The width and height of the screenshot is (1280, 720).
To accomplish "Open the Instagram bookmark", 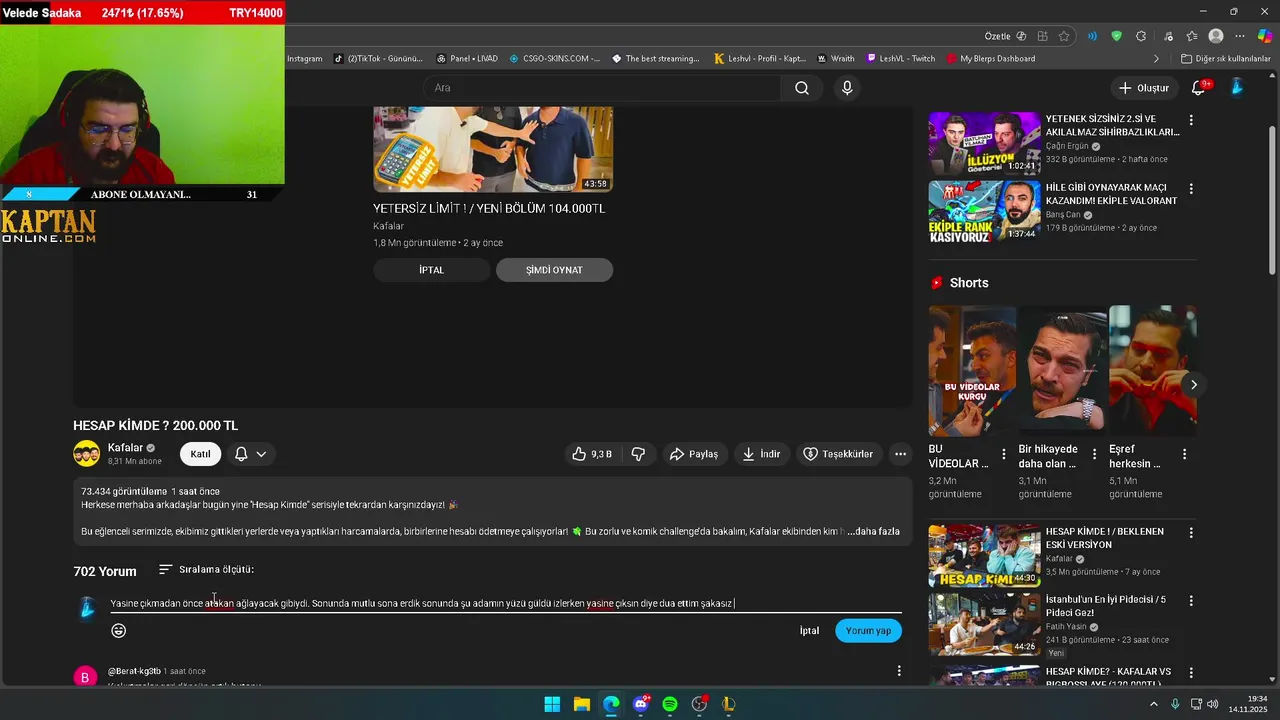I will click(x=303, y=59).
